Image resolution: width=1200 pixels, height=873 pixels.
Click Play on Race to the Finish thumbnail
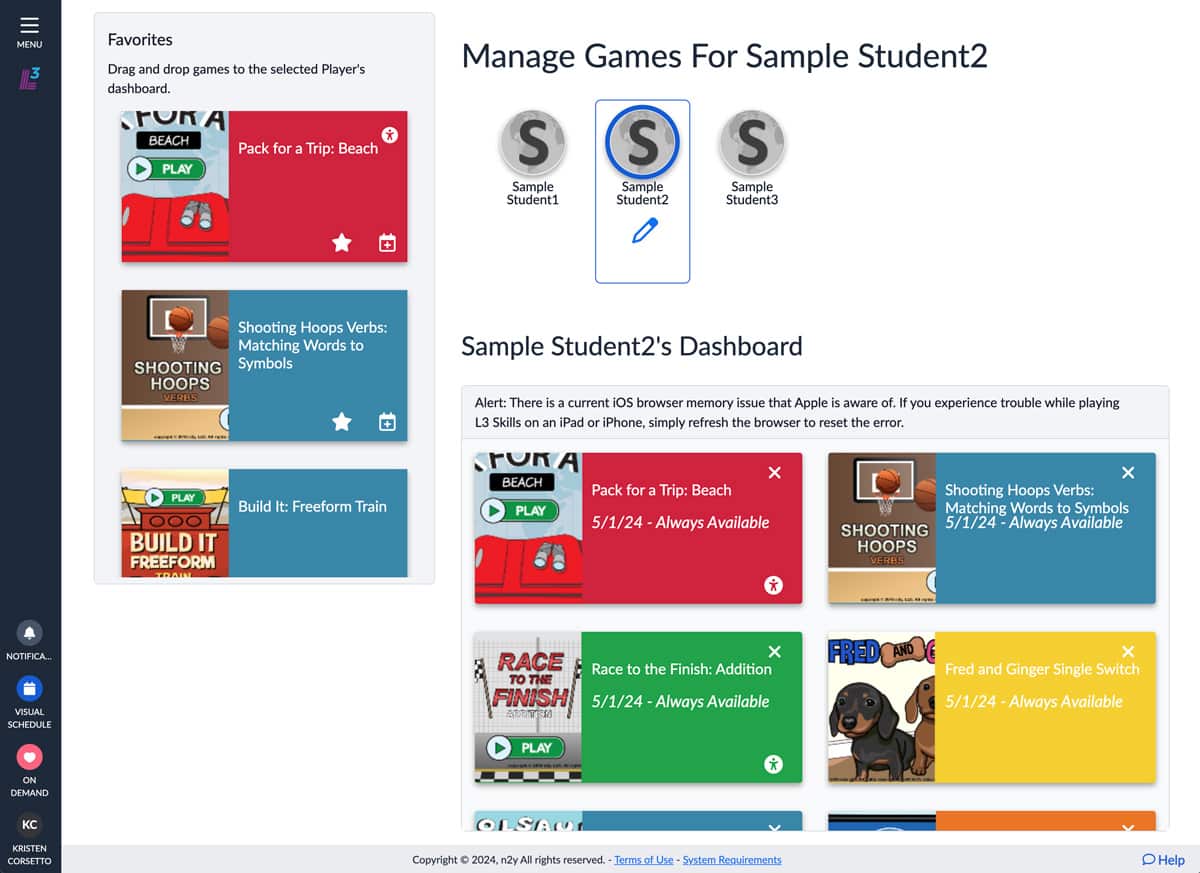(x=525, y=747)
